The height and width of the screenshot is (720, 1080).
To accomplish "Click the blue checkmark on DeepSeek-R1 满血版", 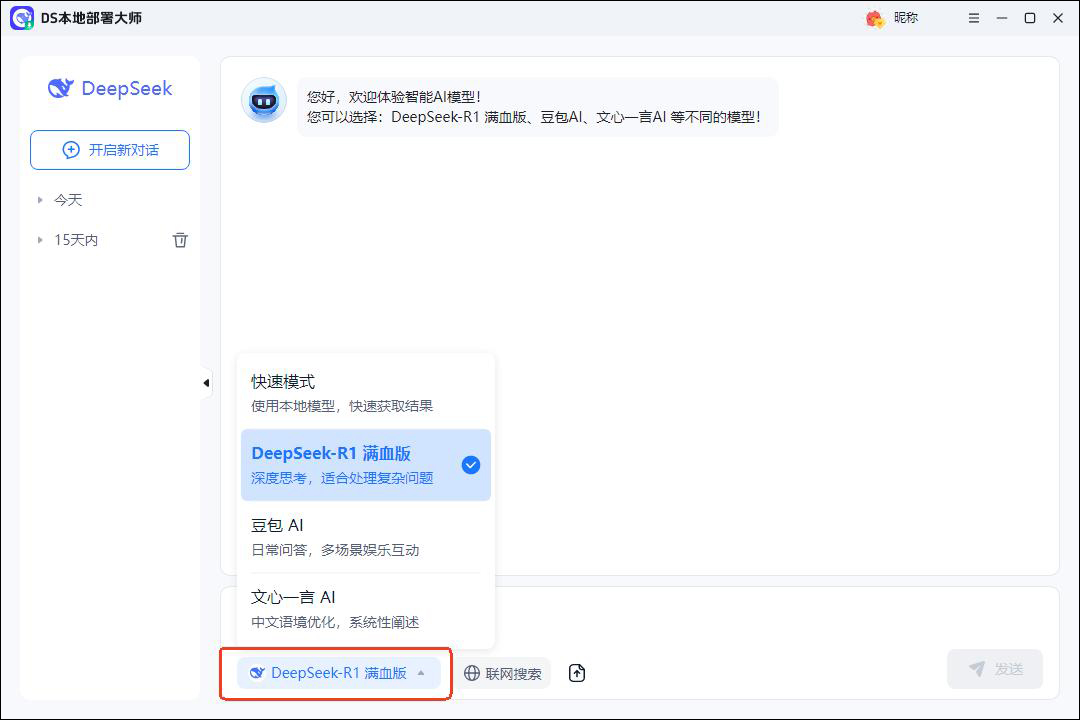I will (x=471, y=465).
